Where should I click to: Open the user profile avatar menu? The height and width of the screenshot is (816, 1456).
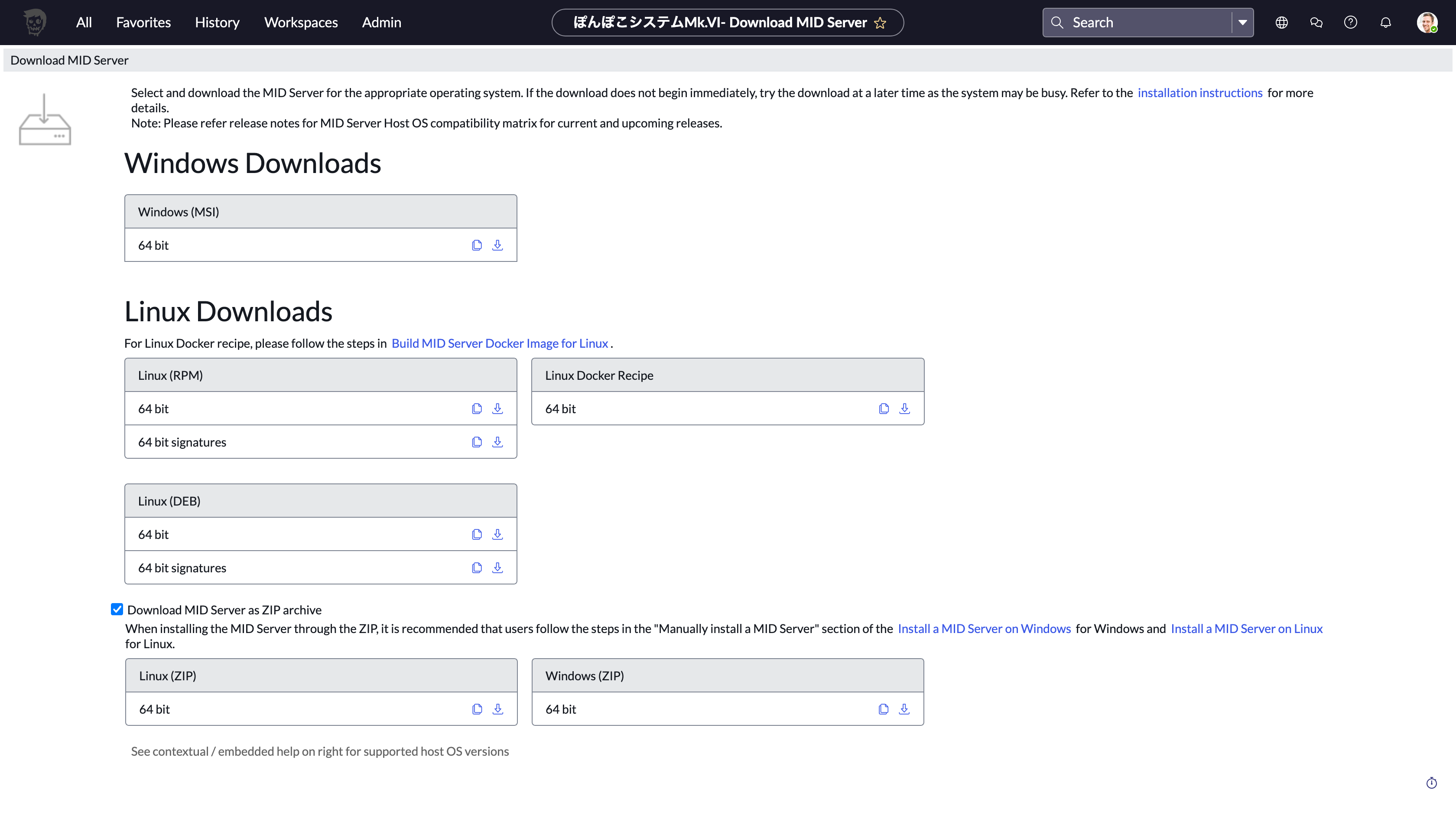pyautogui.click(x=1426, y=23)
